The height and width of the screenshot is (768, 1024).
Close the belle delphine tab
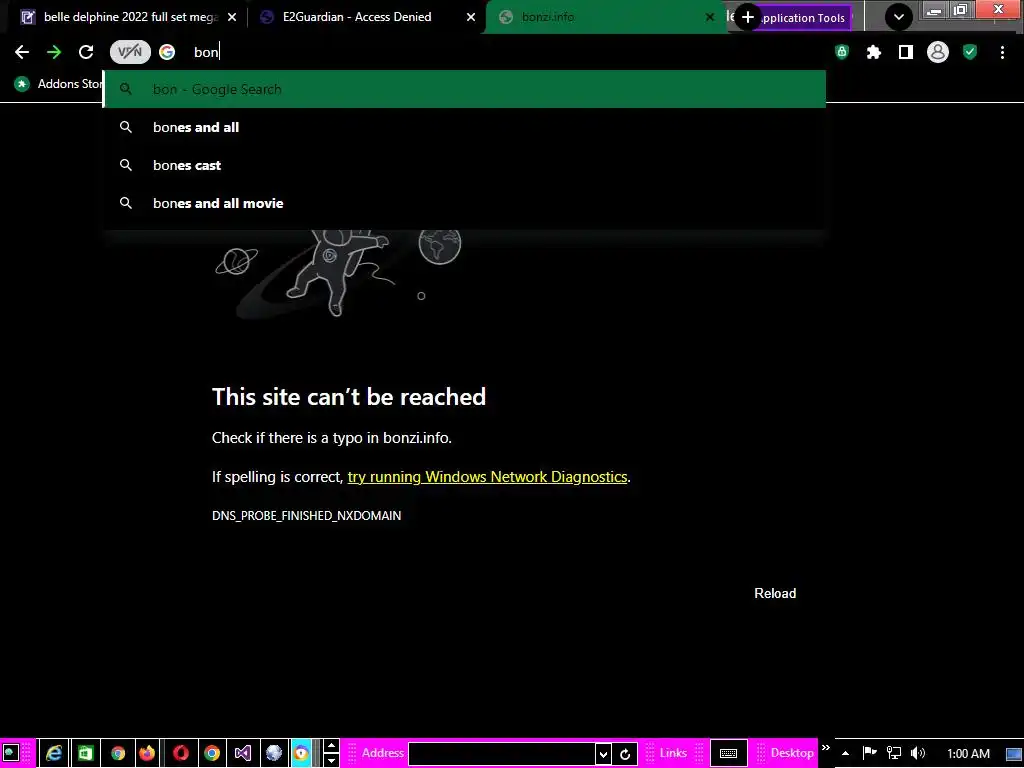(232, 18)
